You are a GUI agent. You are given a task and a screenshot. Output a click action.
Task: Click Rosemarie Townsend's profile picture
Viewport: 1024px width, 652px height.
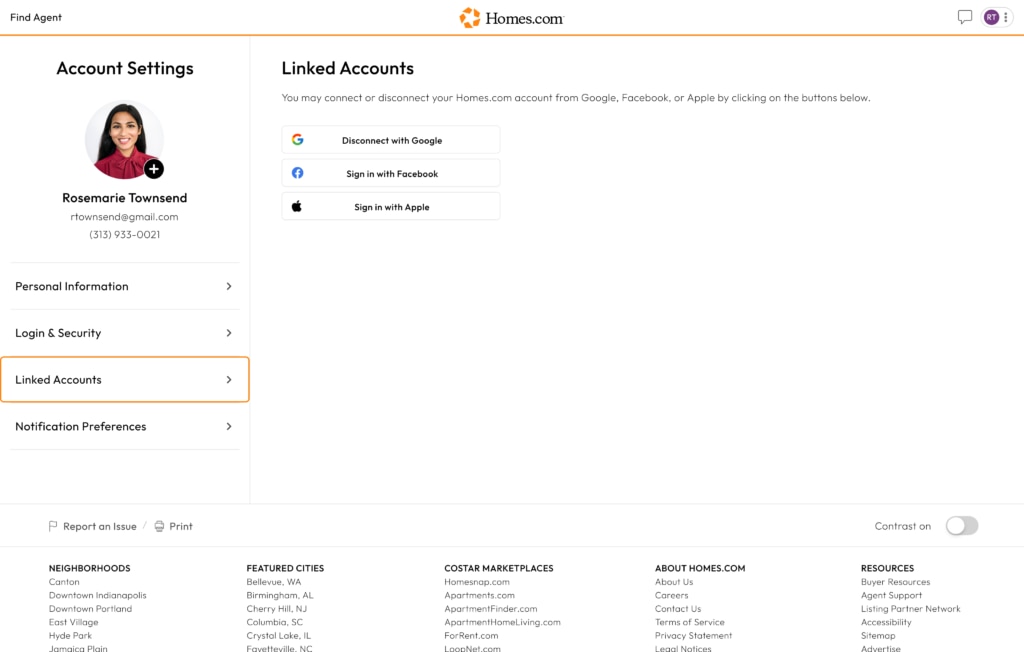(x=124, y=140)
